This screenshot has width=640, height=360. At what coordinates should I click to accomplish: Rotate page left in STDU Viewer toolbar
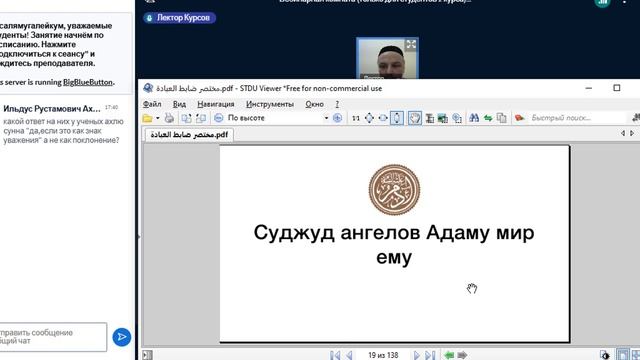coord(186,118)
